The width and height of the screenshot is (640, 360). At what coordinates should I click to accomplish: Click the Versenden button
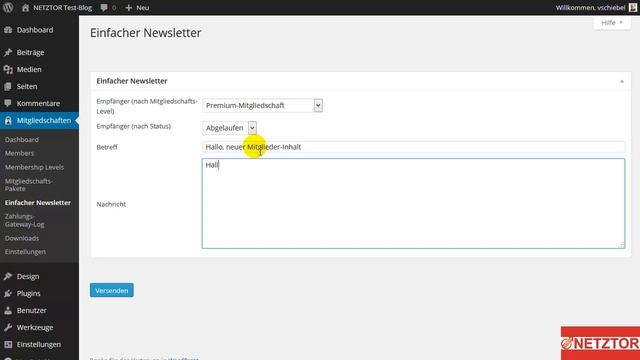point(112,290)
